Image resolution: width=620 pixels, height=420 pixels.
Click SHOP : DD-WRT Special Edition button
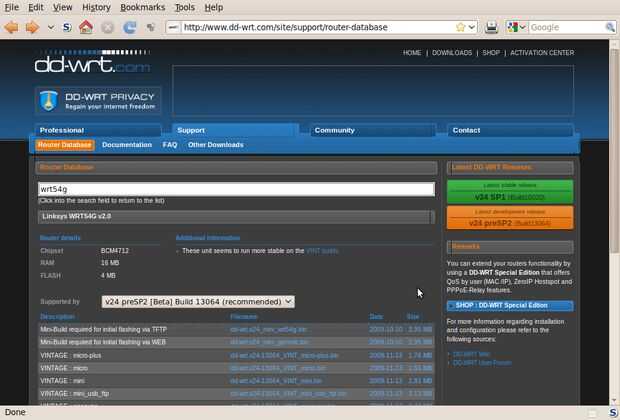click(x=510, y=305)
